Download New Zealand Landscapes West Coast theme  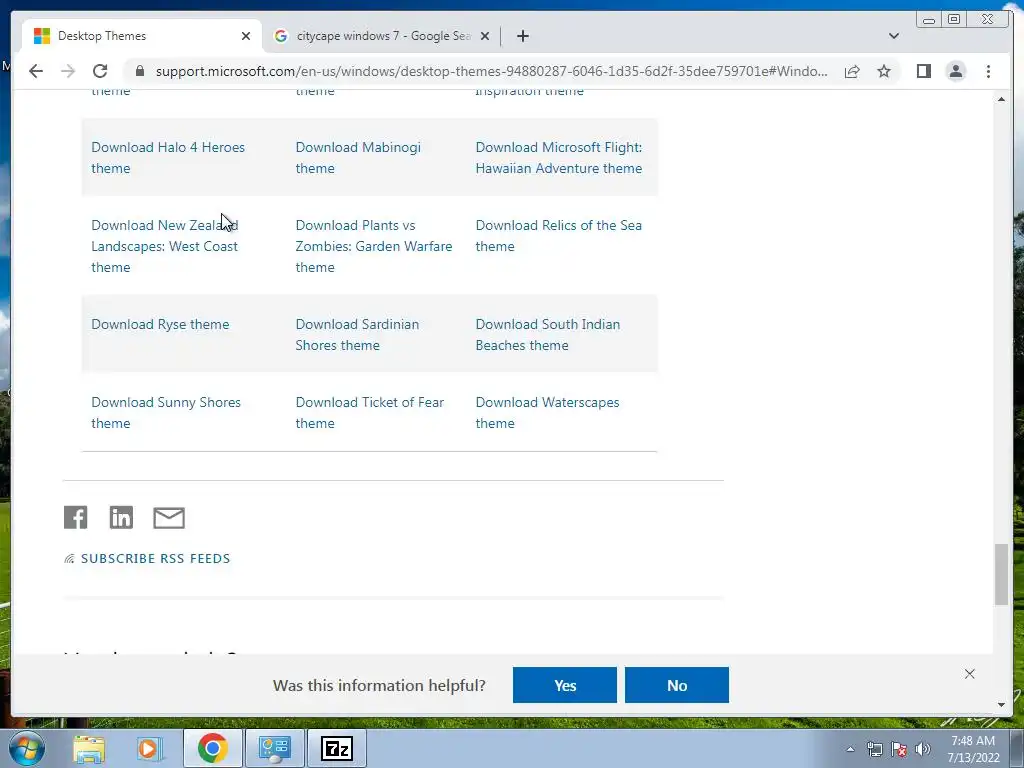click(x=165, y=246)
